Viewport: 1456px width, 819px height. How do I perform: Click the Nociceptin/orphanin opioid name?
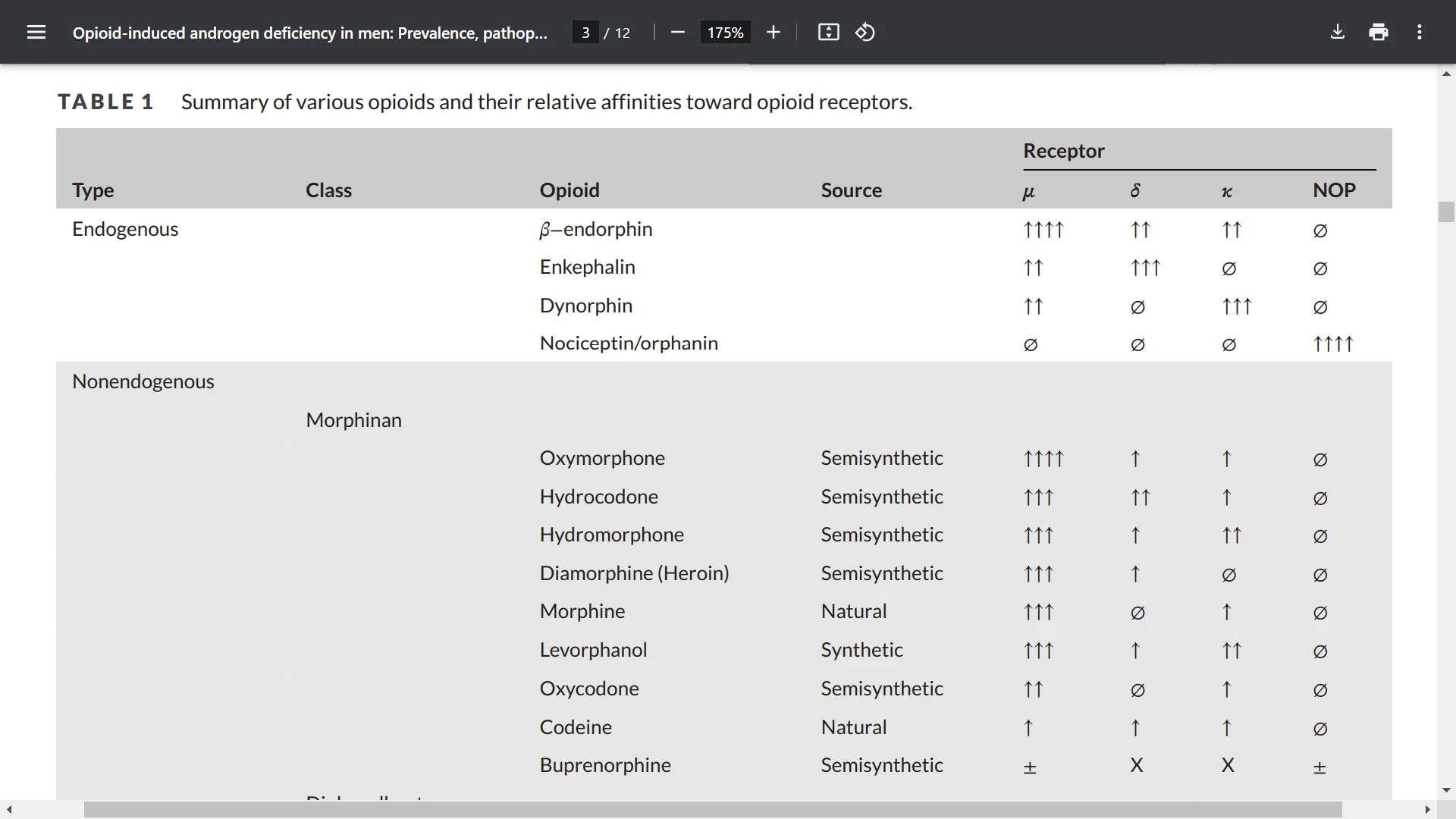(629, 343)
